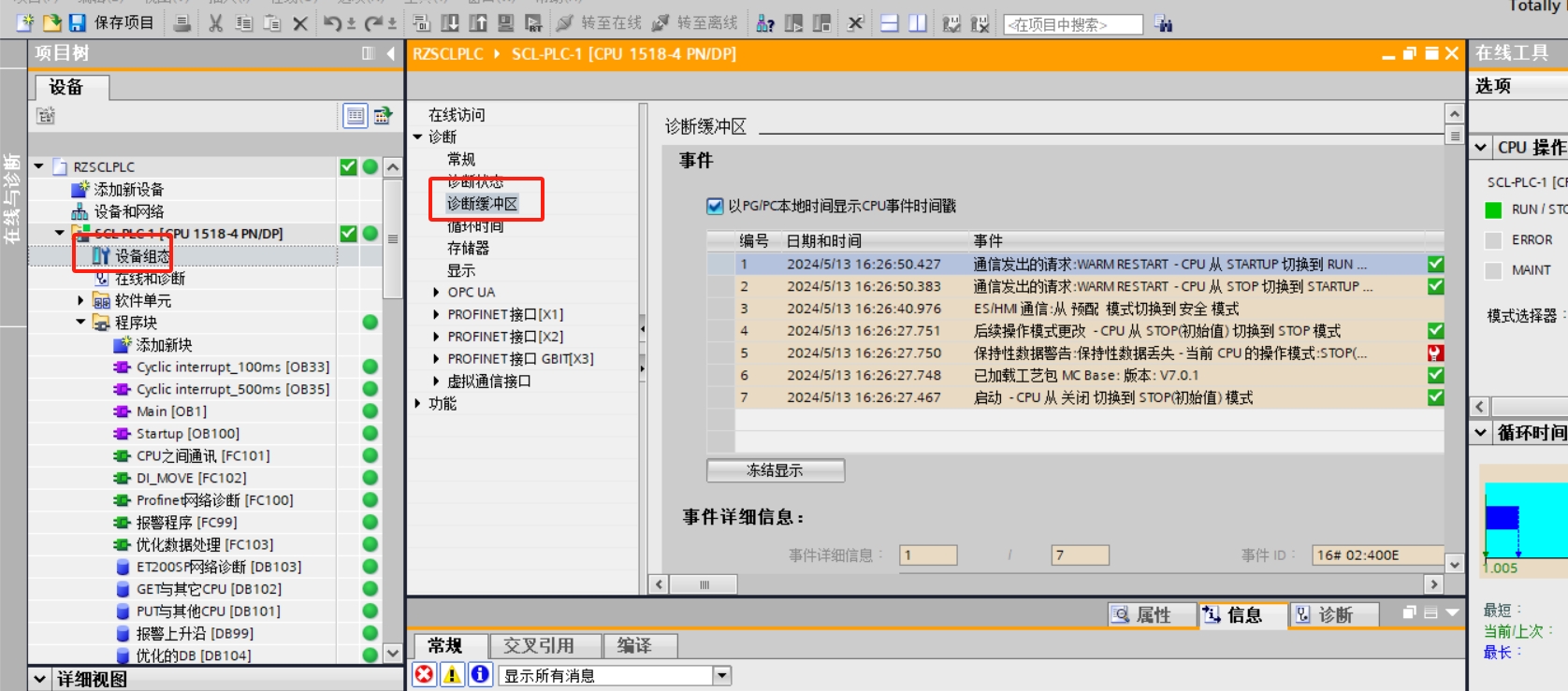Open Main [OB1] program block

pyautogui.click(x=171, y=411)
